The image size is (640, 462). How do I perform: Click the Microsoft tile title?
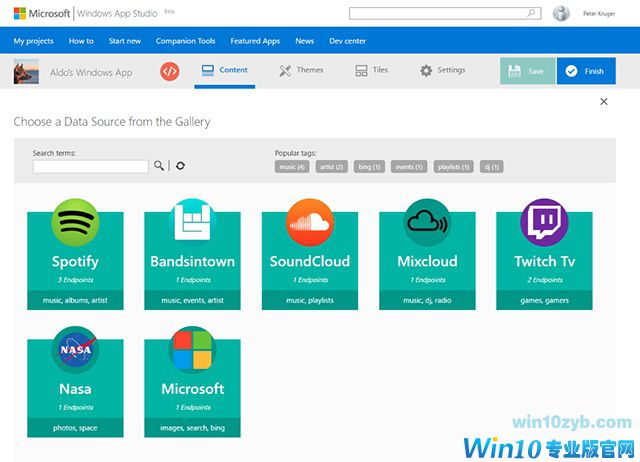(192, 389)
